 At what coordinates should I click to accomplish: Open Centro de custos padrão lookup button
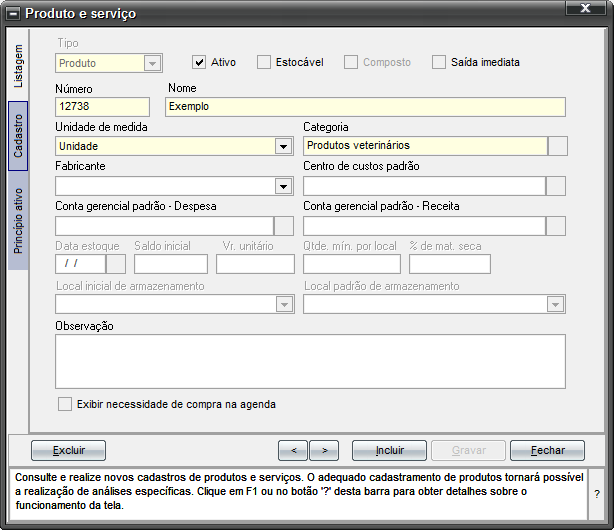pyautogui.click(x=556, y=186)
